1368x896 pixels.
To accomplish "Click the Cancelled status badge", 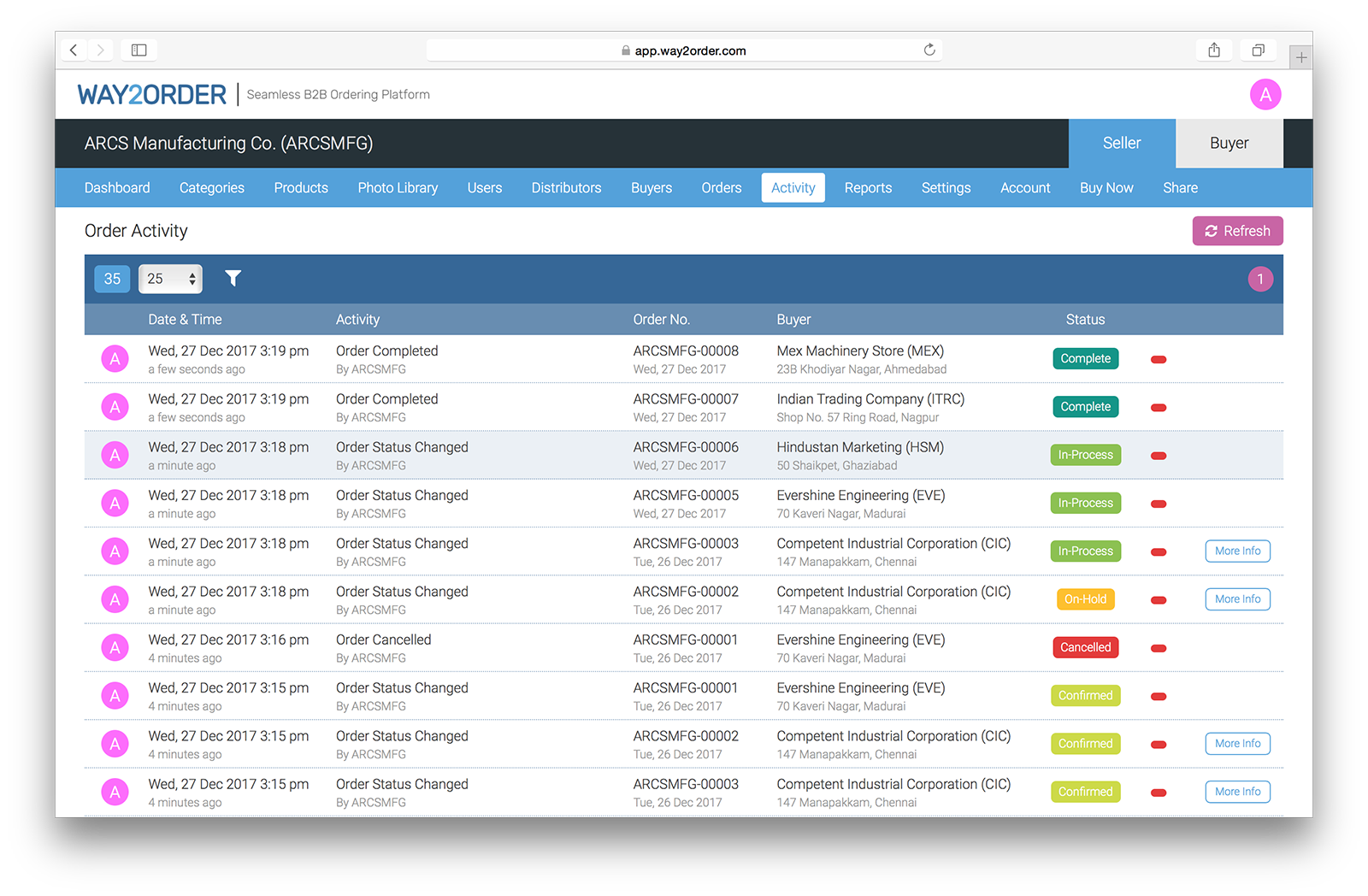I will 1086,648.
